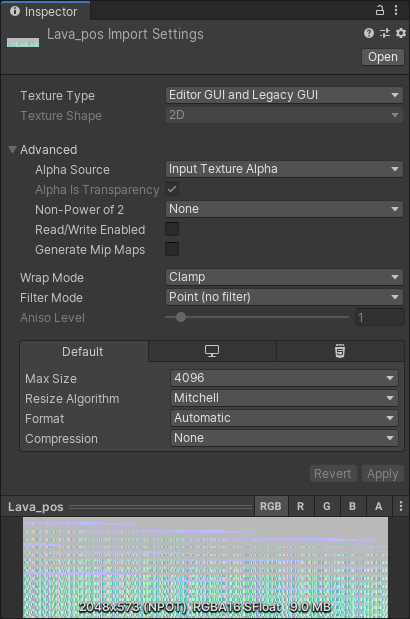Viewport: 410px width, 619px height.
Task: Collapse the Advanced section
Action: click(12, 150)
